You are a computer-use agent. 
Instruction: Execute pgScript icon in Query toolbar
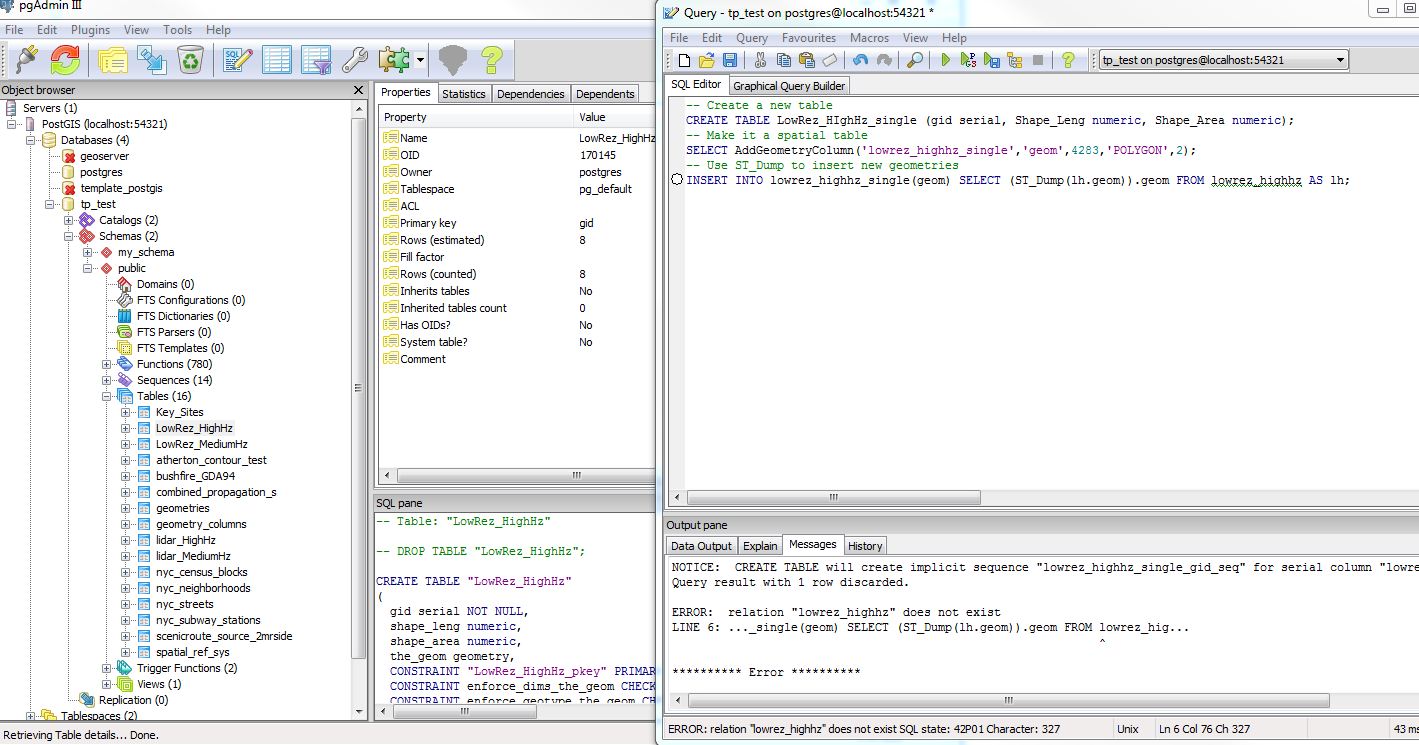[x=968, y=60]
